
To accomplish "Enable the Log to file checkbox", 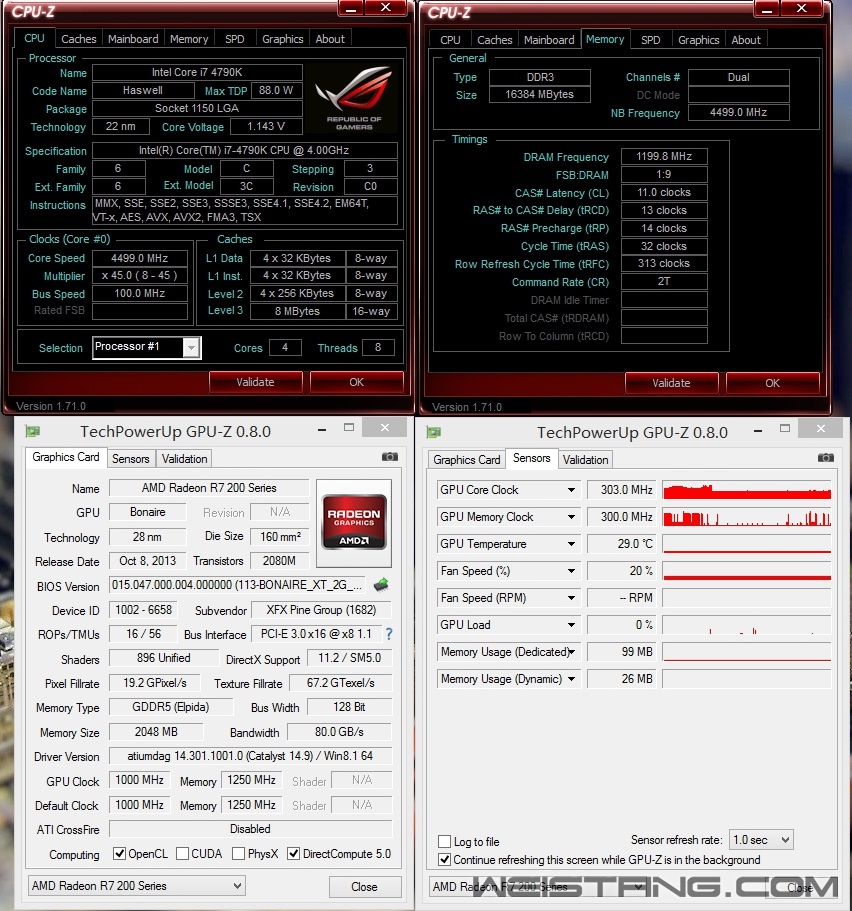I will tap(445, 841).
